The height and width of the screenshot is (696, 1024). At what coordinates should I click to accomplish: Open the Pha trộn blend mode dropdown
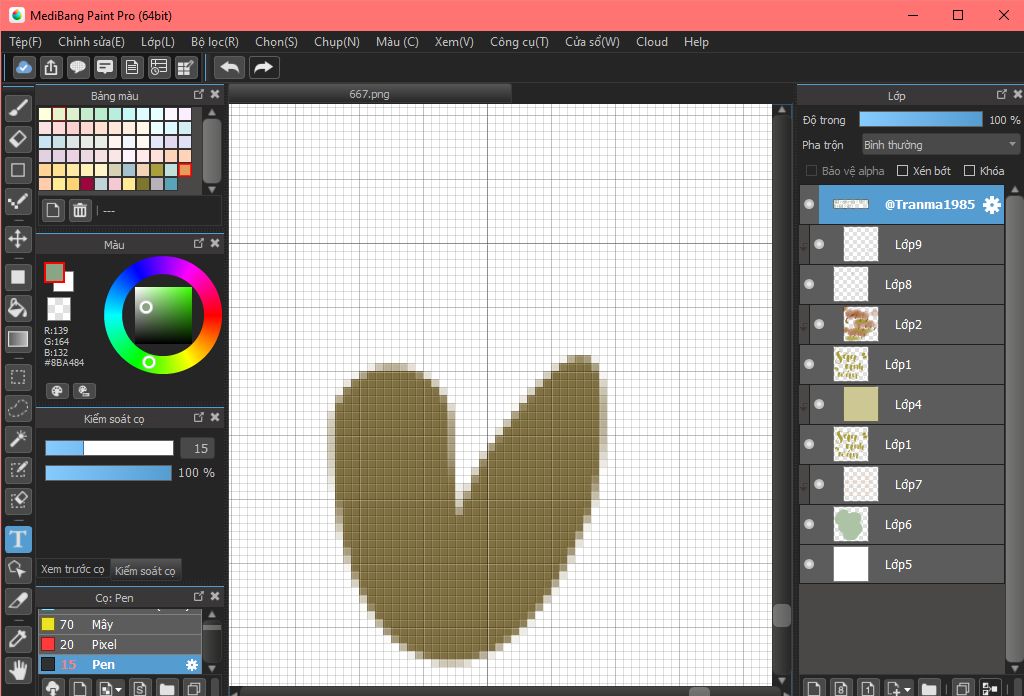point(940,145)
